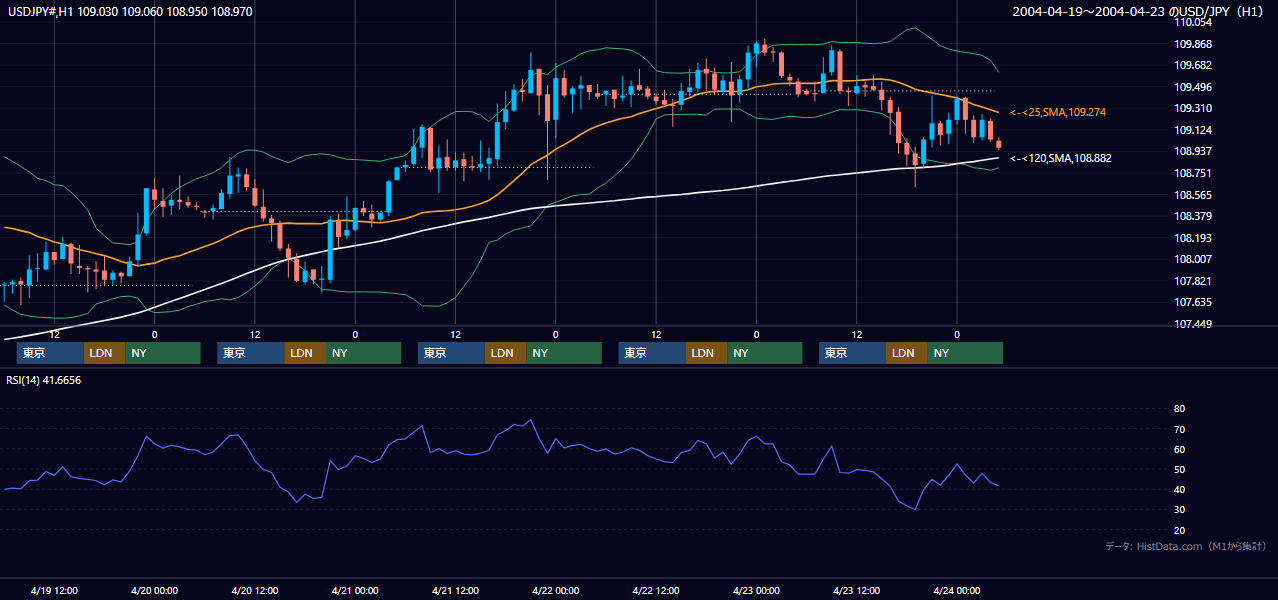1278x600 pixels.
Task: Click the 108.379 price axis label
Action: (x=1193, y=216)
